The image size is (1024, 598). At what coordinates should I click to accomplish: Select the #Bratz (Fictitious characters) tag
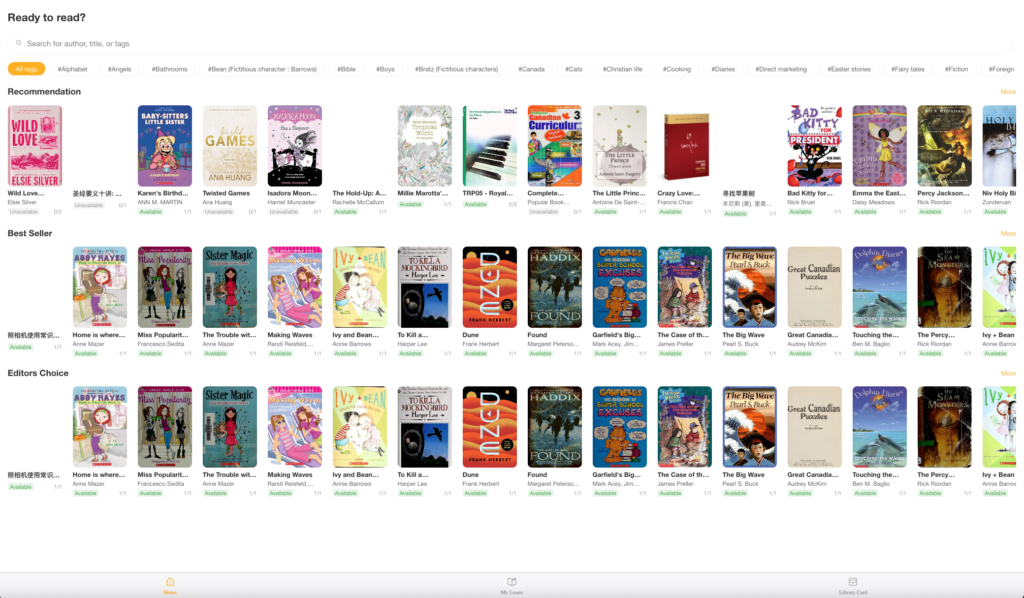pos(456,69)
